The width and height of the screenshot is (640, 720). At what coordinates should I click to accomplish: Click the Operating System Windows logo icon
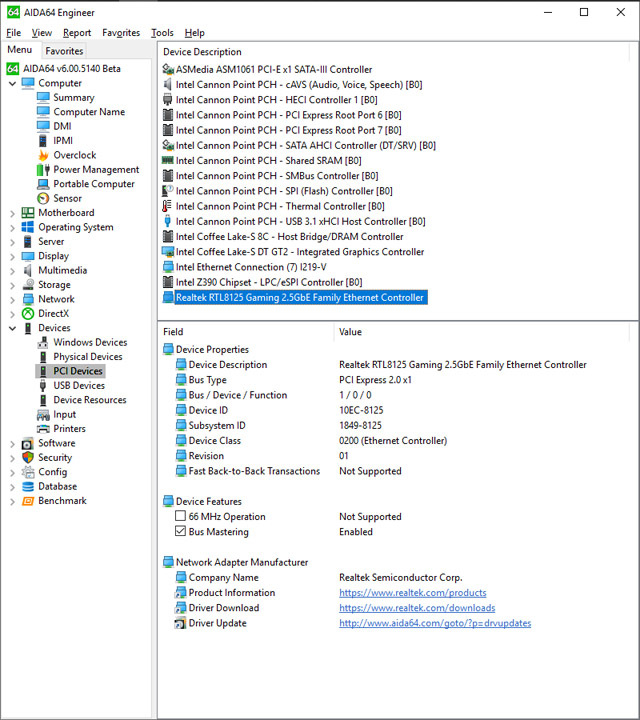click(28, 227)
